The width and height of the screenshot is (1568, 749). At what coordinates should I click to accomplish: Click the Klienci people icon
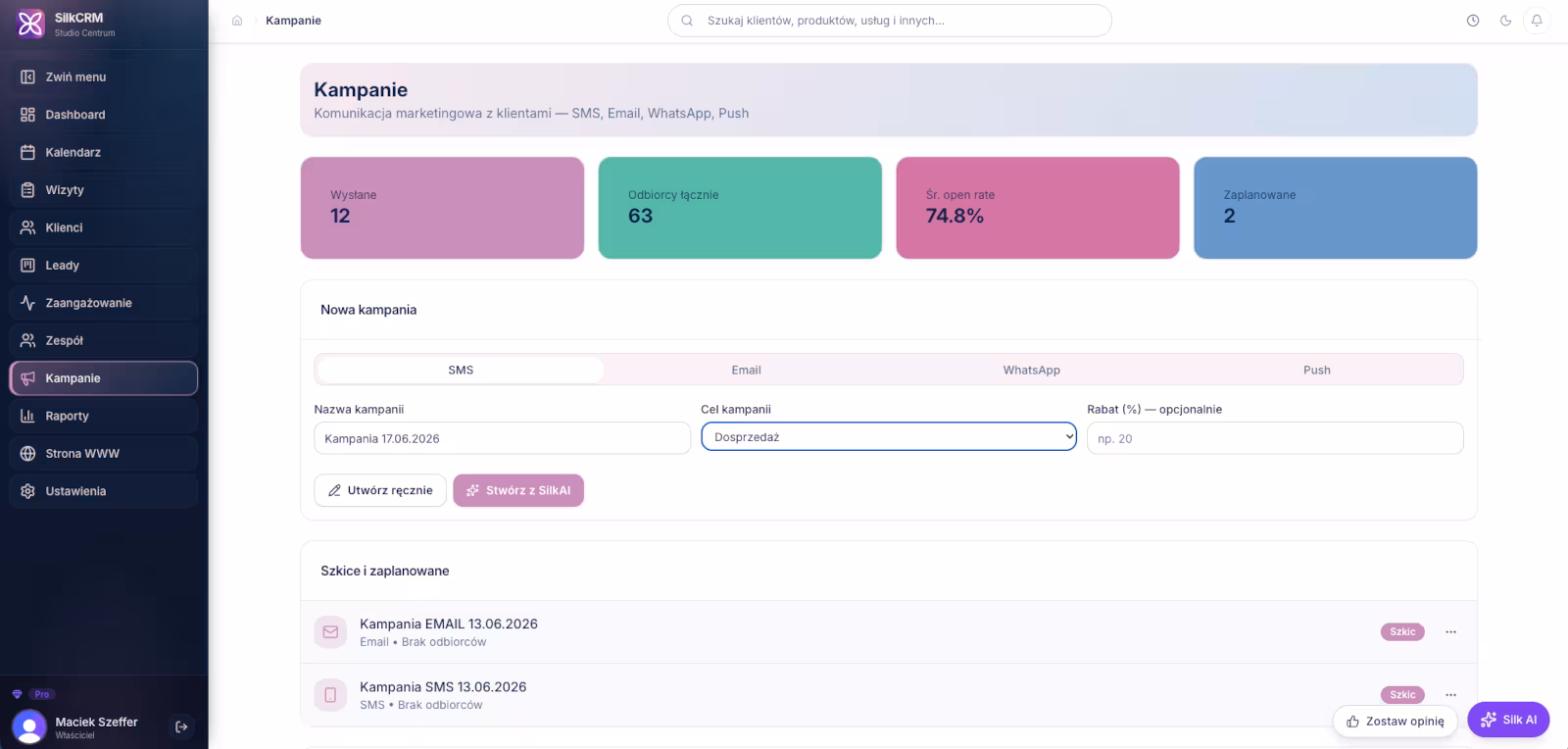(x=27, y=227)
